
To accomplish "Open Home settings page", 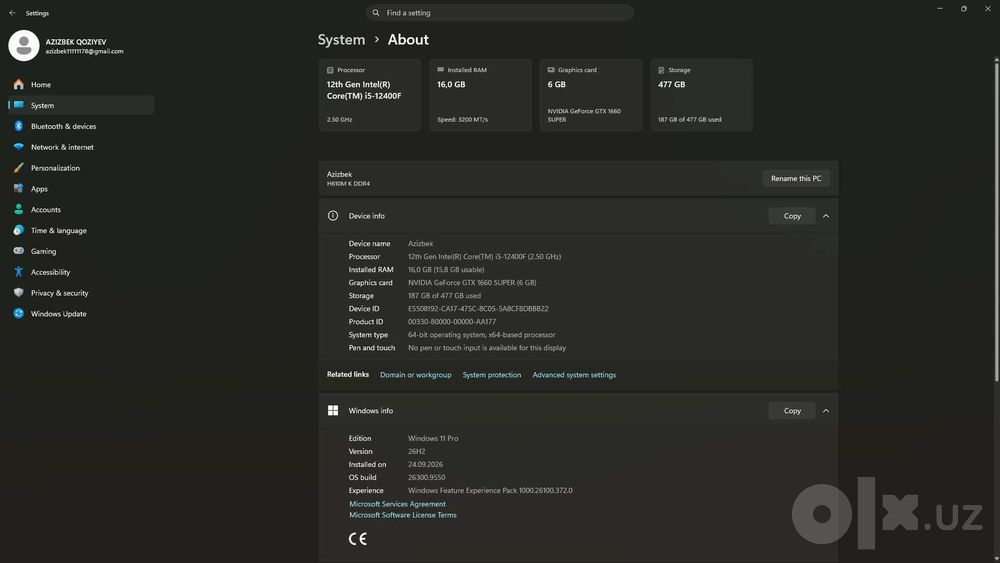I will [x=81, y=84].
